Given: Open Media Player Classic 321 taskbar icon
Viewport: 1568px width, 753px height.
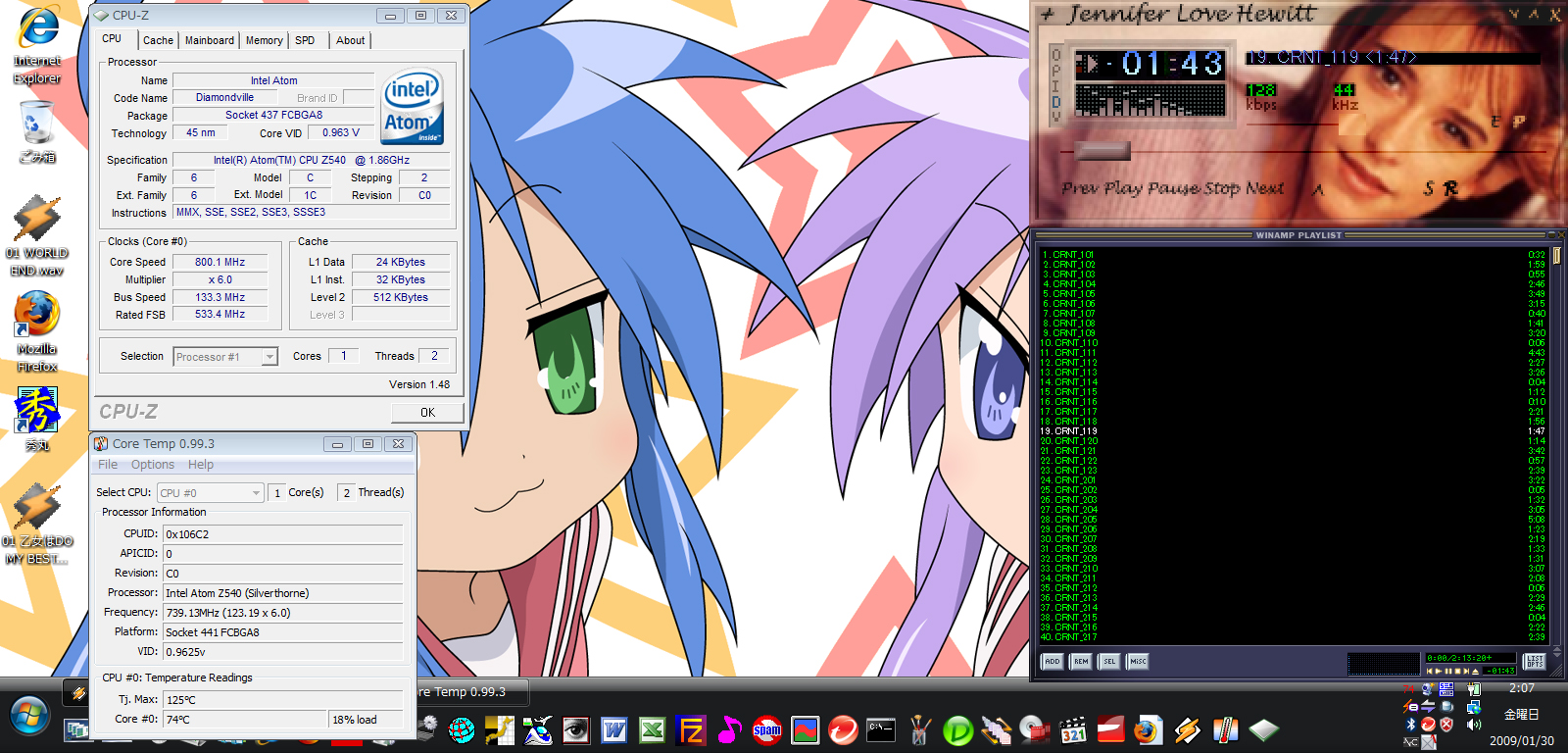Looking at the screenshot, I should pos(1073,730).
